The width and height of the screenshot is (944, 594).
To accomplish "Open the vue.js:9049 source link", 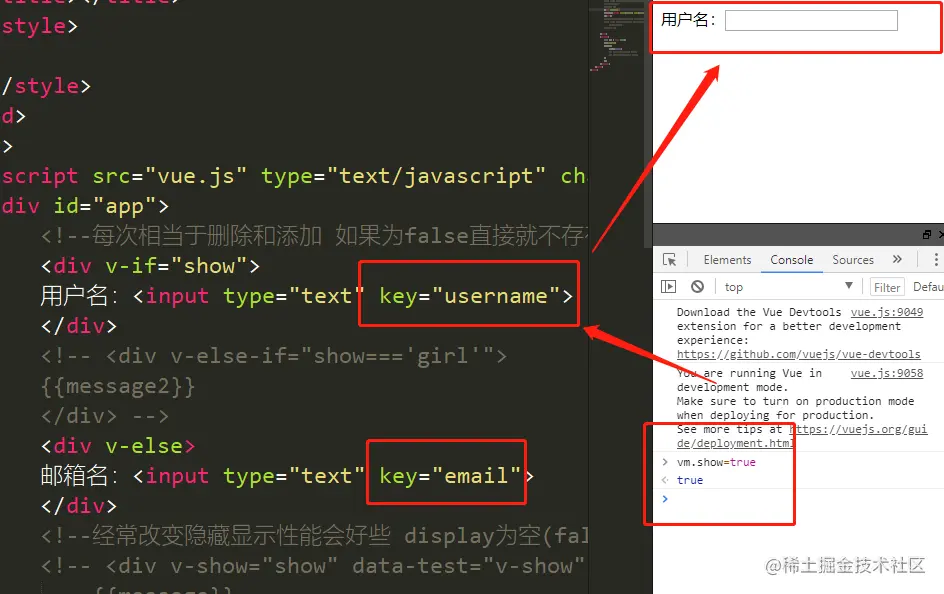I will click(886, 312).
